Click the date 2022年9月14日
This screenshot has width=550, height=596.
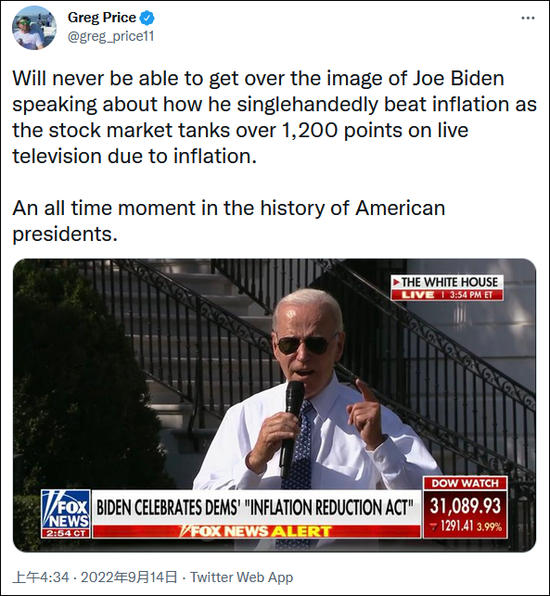(129, 577)
